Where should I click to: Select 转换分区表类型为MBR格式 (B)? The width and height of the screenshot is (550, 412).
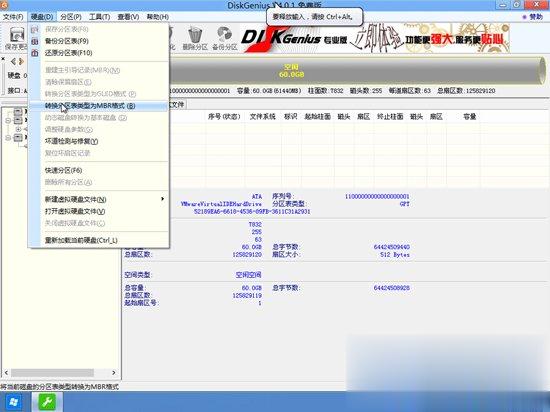click(x=98, y=106)
